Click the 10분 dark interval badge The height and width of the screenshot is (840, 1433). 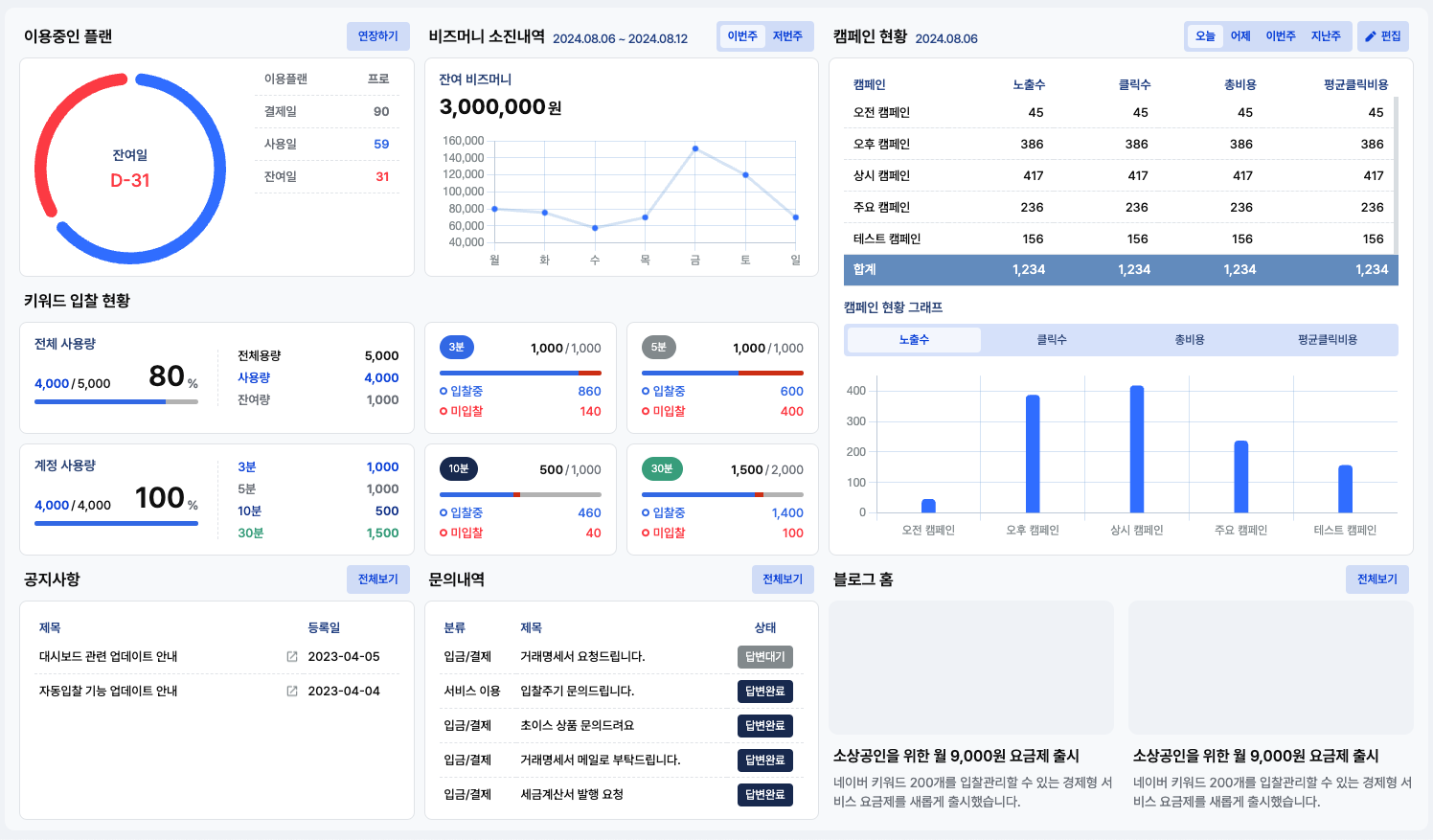click(x=459, y=469)
